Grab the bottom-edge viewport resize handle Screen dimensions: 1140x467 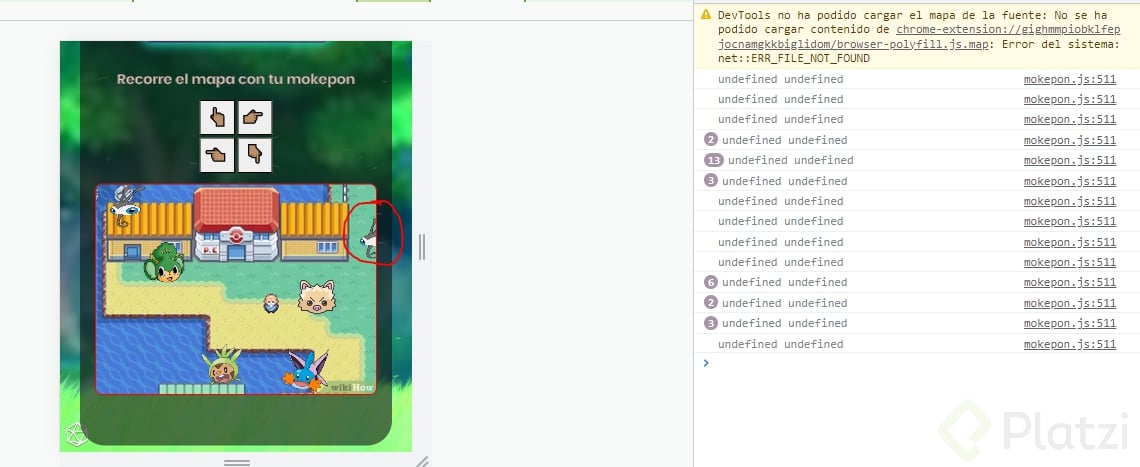coord(237,462)
